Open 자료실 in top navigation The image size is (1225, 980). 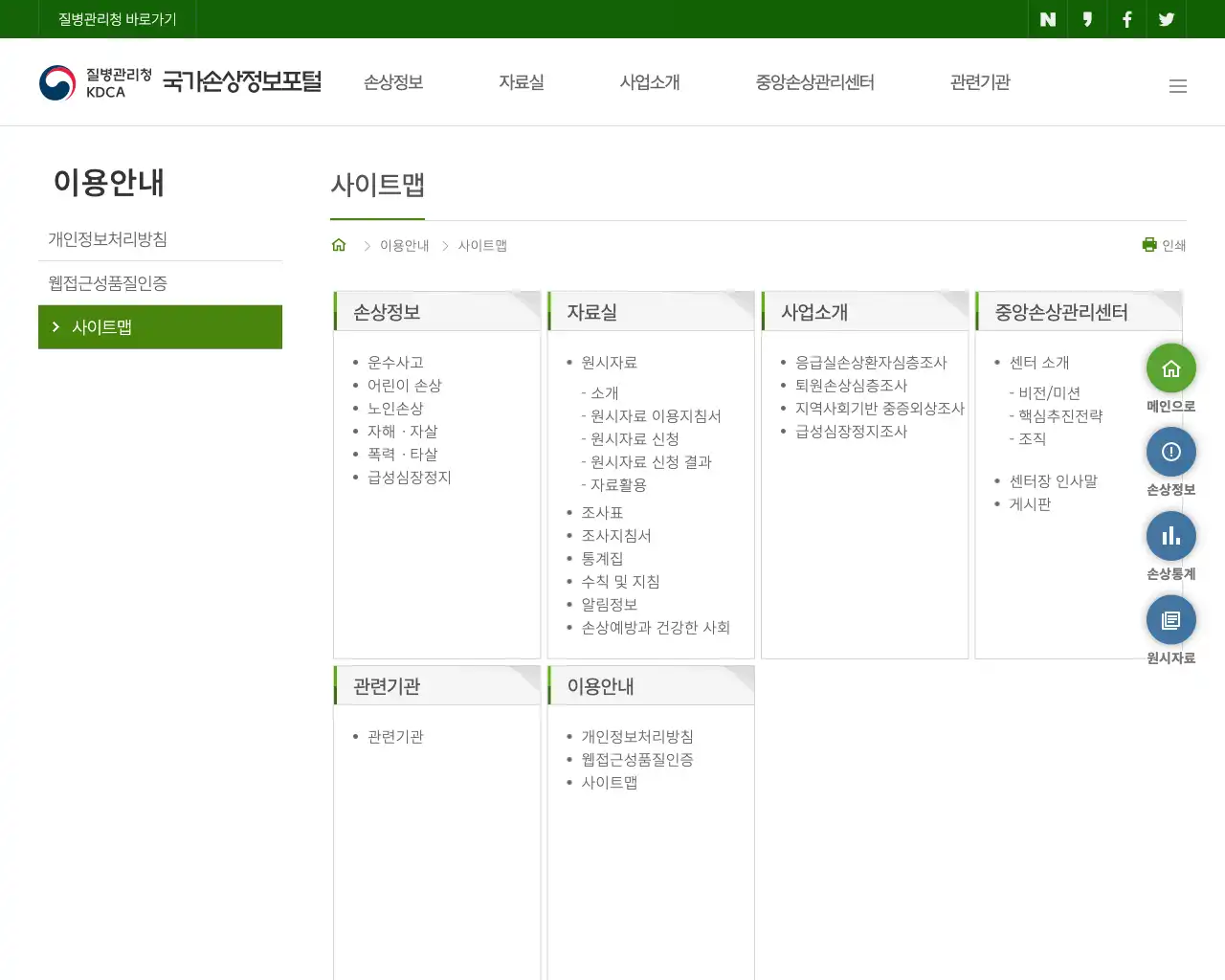tap(522, 82)
